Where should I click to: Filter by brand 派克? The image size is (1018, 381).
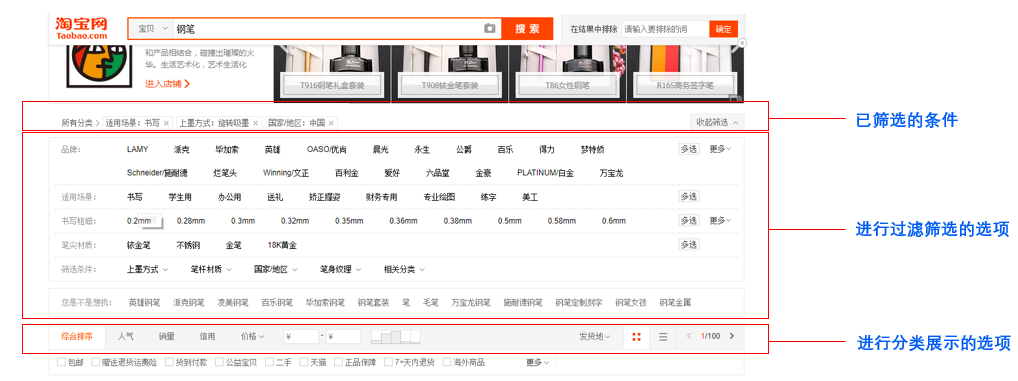click(x=182, y=149)
